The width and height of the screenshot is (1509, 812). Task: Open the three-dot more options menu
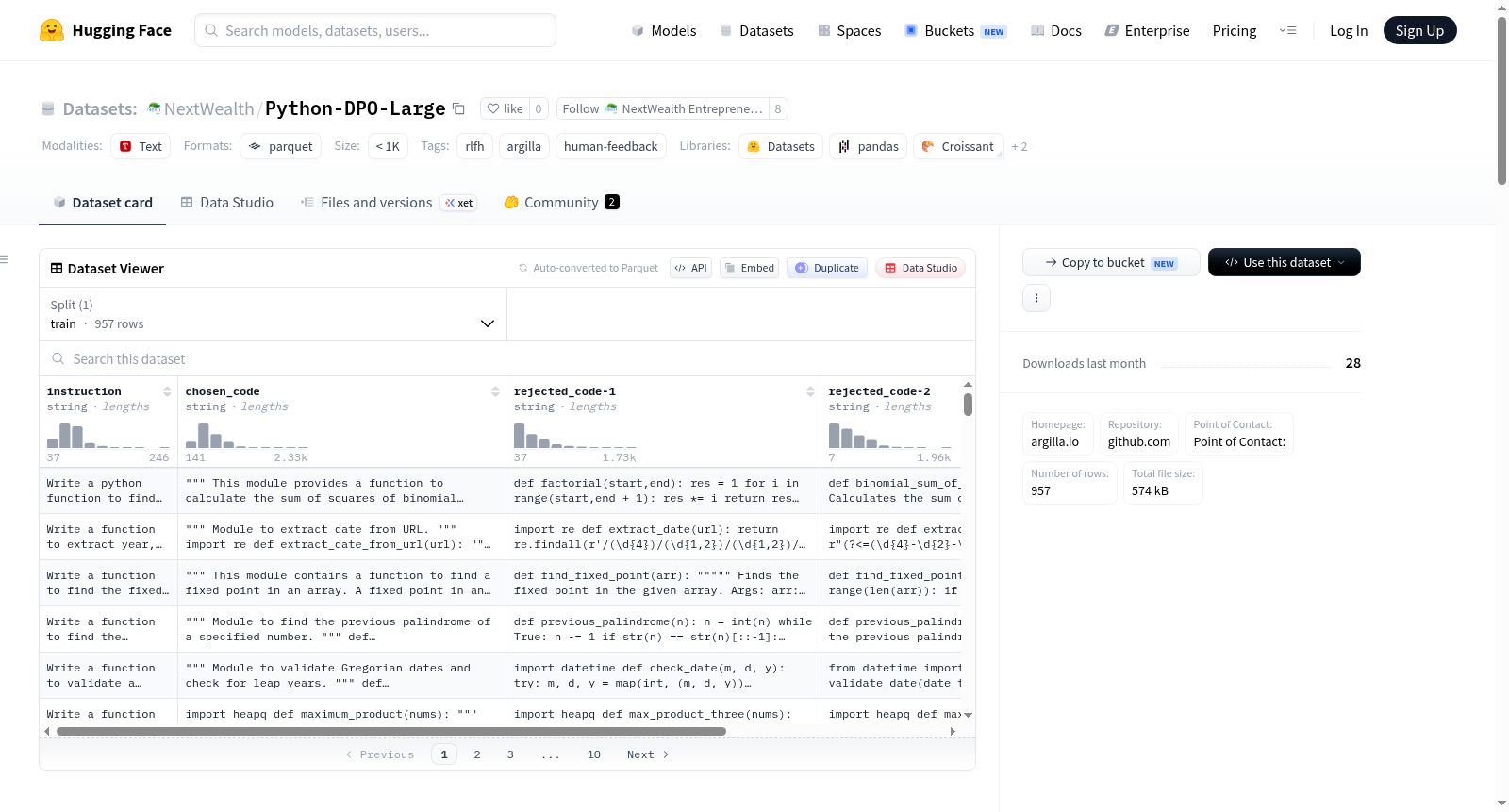(x=1036, y=298)
